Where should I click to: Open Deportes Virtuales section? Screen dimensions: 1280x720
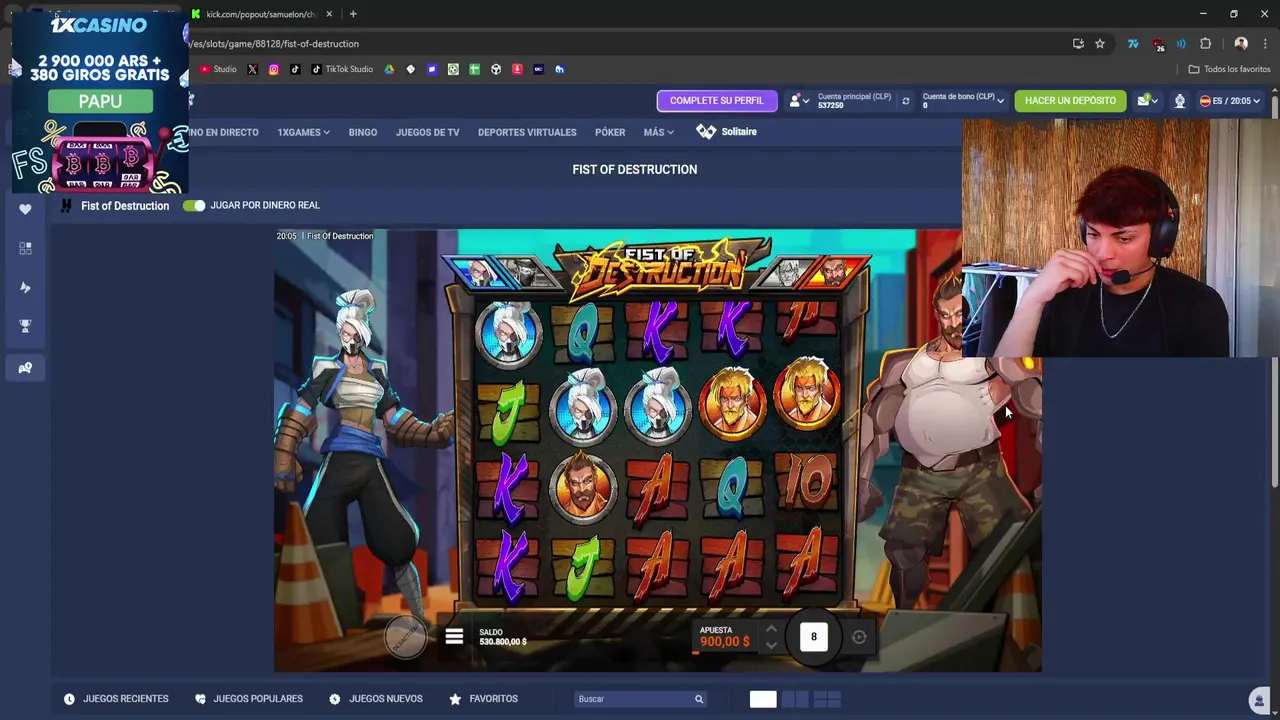[x=527, y=132]
